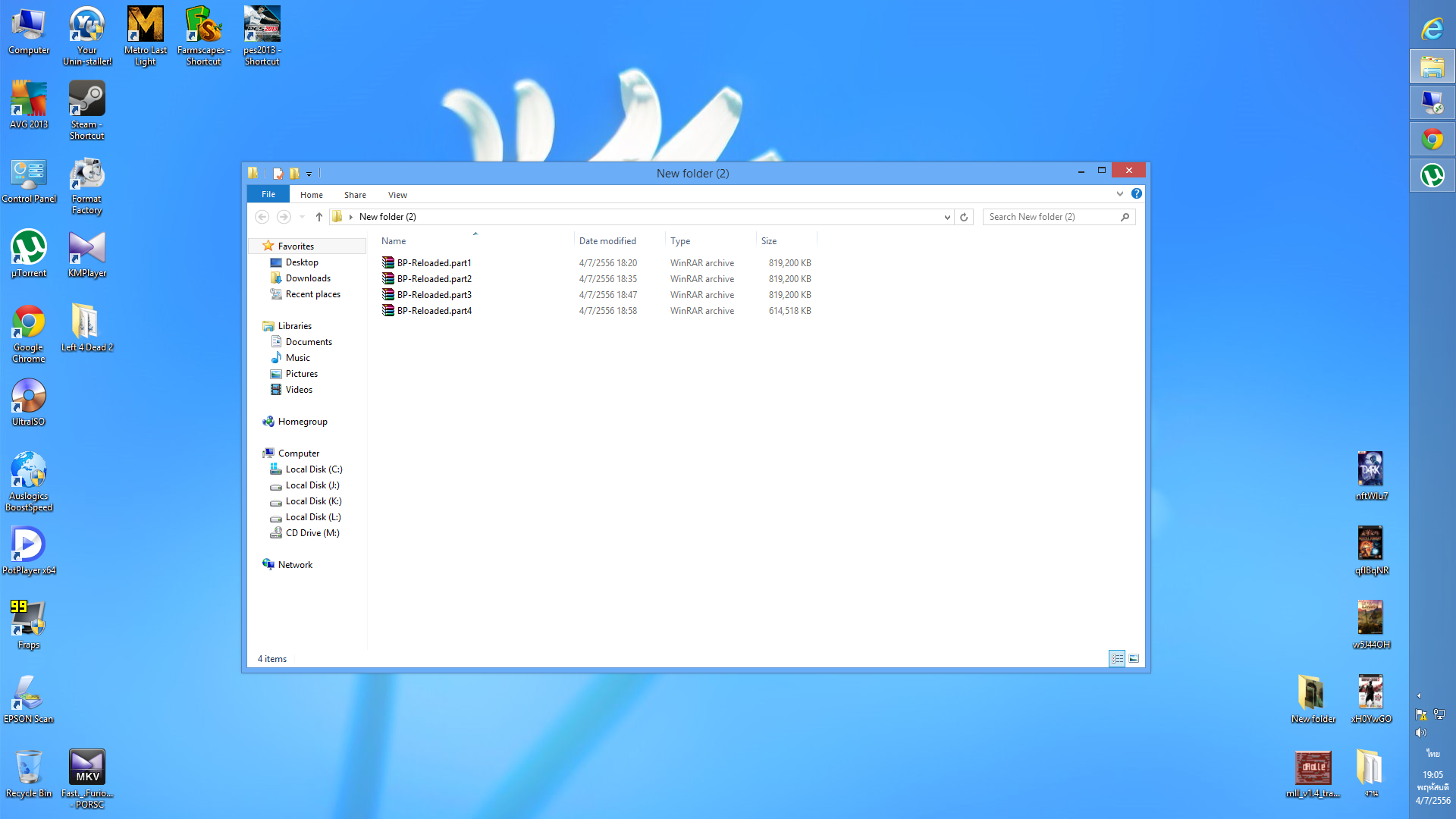Open Downloads in Favorites
The image size is (1456, 819).
tap(308, 278)
